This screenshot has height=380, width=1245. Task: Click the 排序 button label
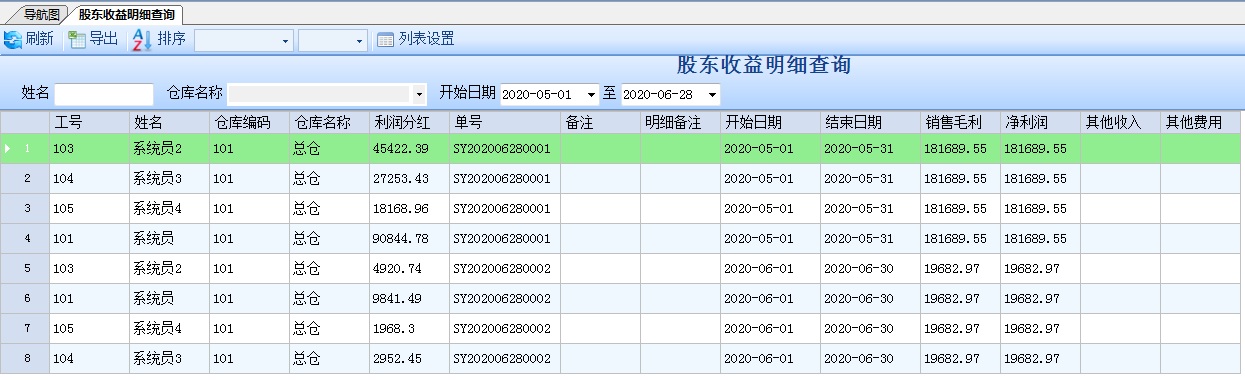tap(171, 40)
